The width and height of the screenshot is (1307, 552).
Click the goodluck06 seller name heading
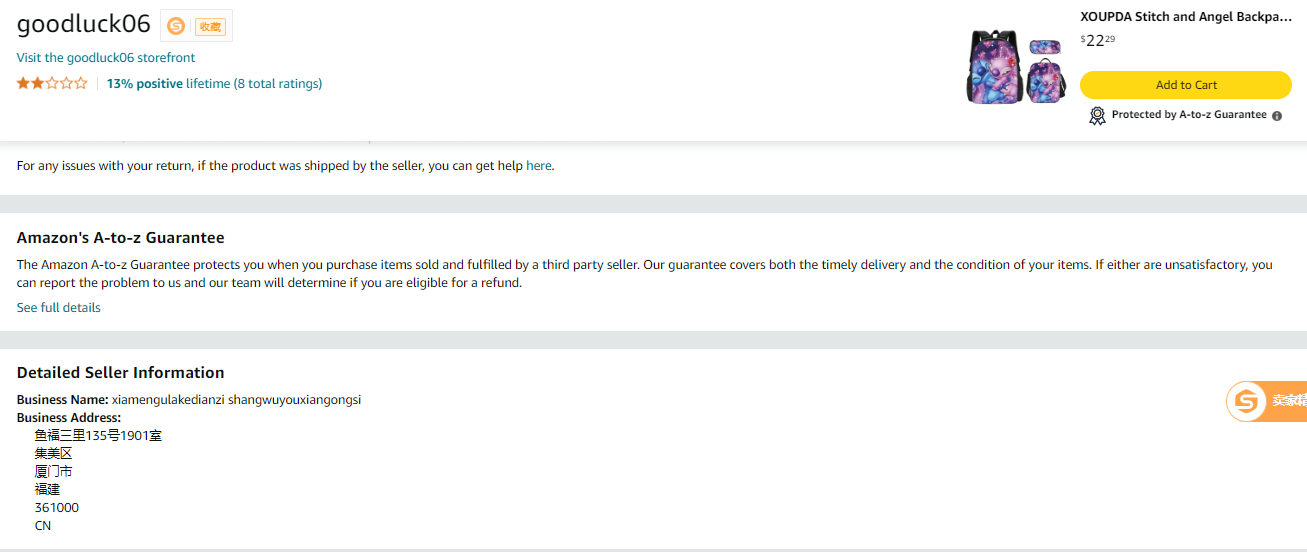coord(83,25)
